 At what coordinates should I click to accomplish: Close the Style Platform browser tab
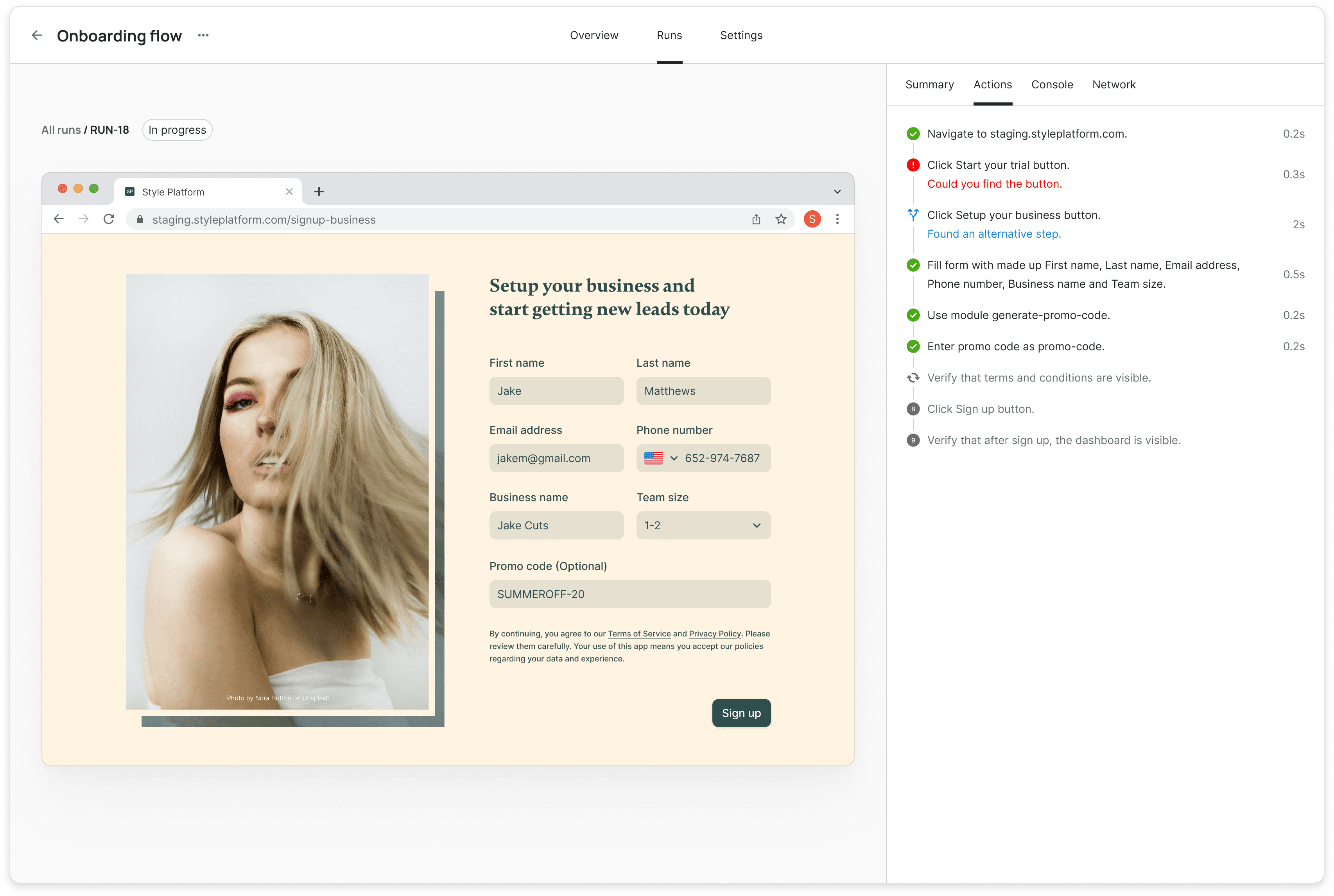[x=289, y=192]
